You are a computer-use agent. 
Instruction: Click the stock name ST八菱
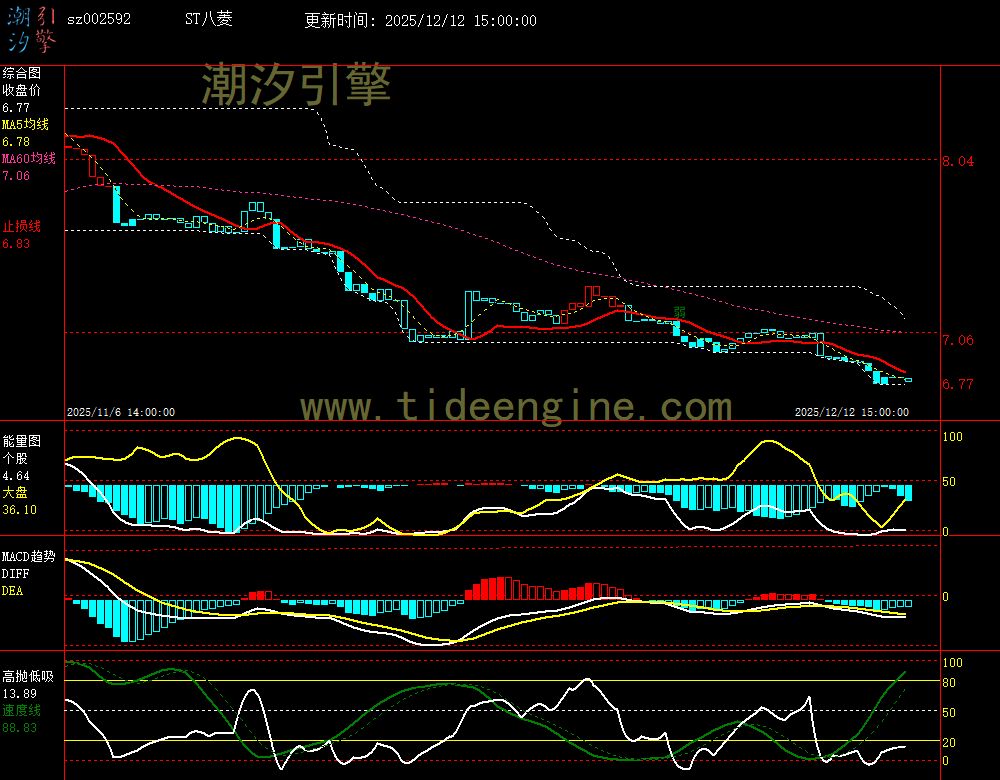(209, 20)
